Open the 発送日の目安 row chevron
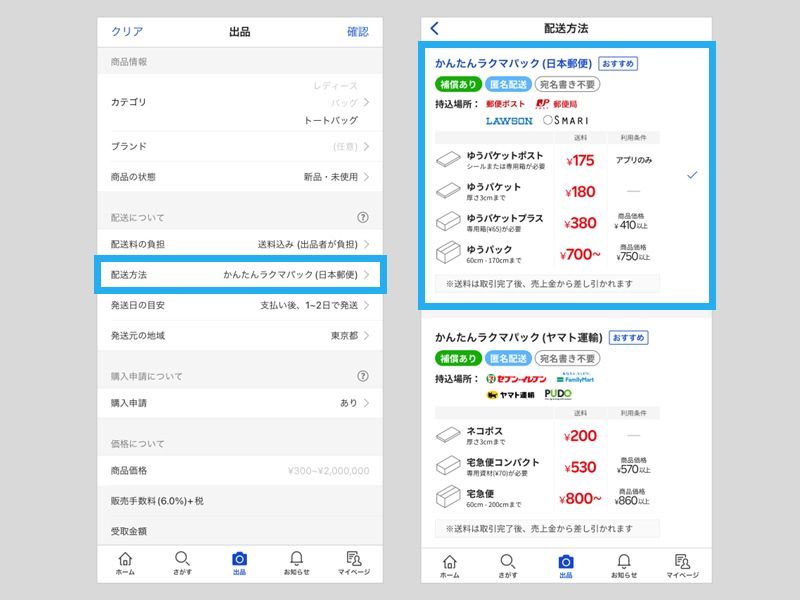 (x=366, y=305)
